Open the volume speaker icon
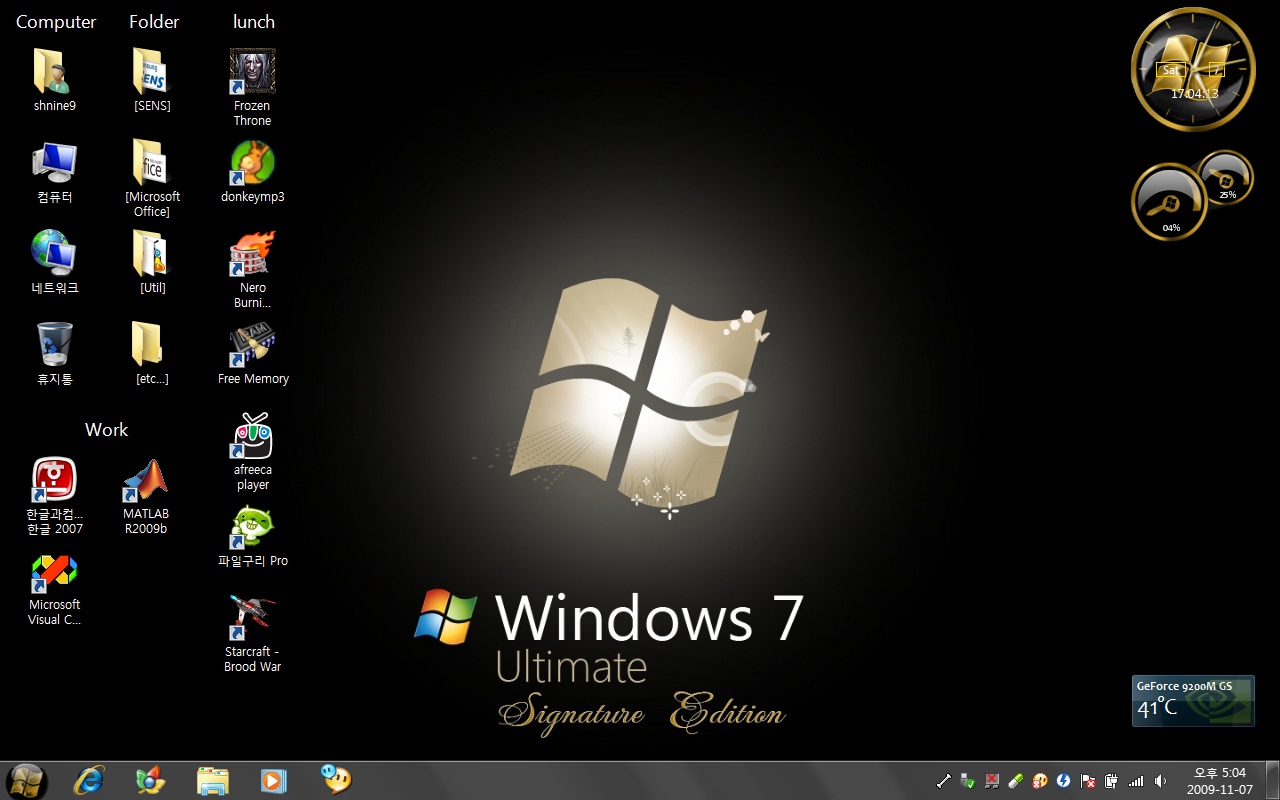1280x800 pixels. [1160, 780]
